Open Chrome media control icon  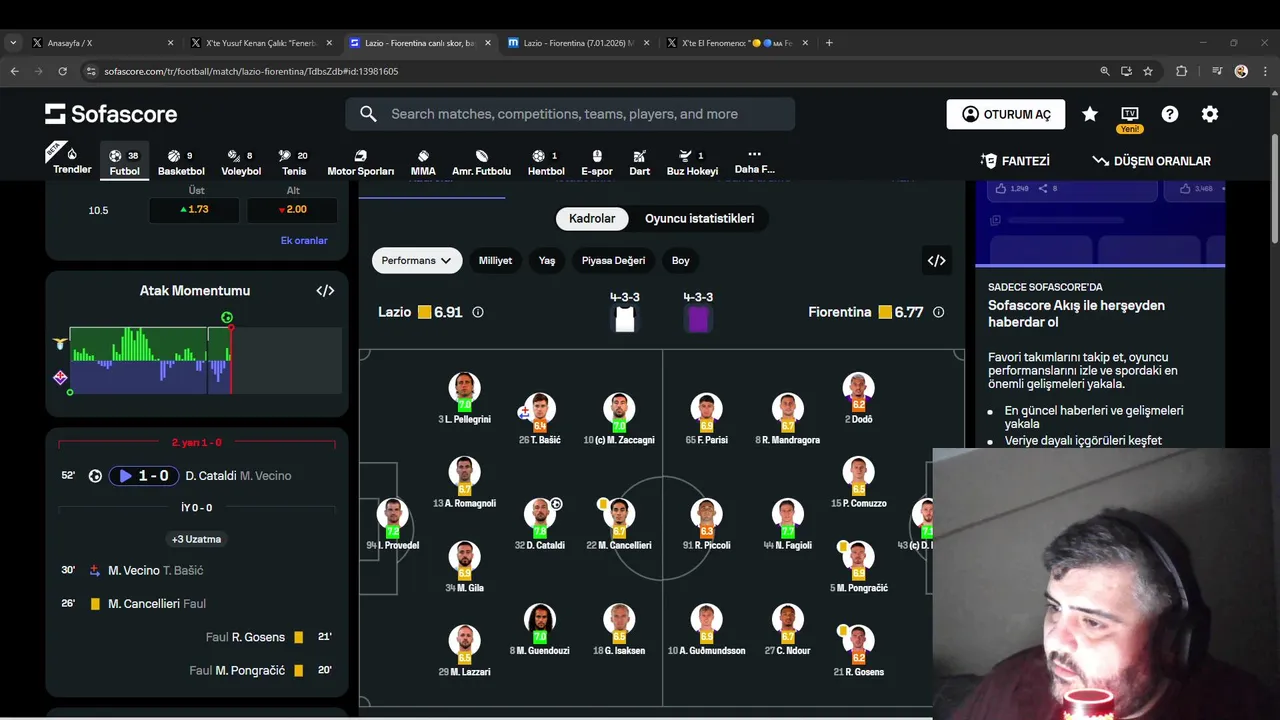[1217, 71]
